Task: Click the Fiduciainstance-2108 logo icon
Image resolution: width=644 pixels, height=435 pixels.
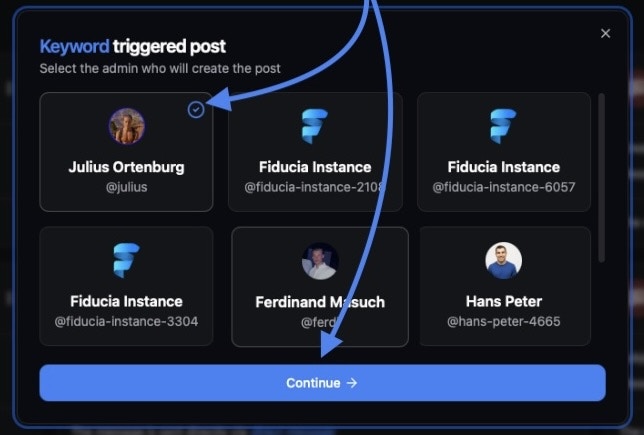Action: pos(315,126)
